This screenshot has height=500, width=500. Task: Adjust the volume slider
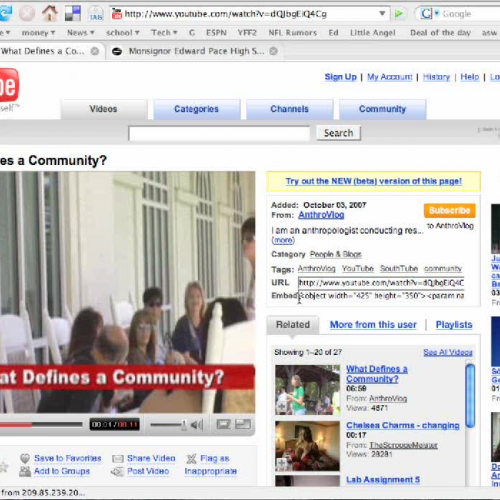(x=168, y=425)
